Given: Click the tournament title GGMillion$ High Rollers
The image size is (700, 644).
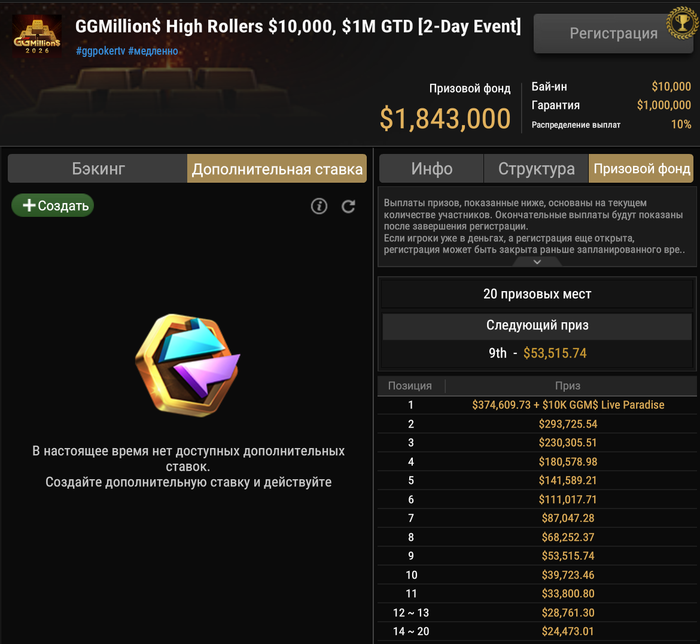Looking at the screenshot, I should [x=298, y=26].
